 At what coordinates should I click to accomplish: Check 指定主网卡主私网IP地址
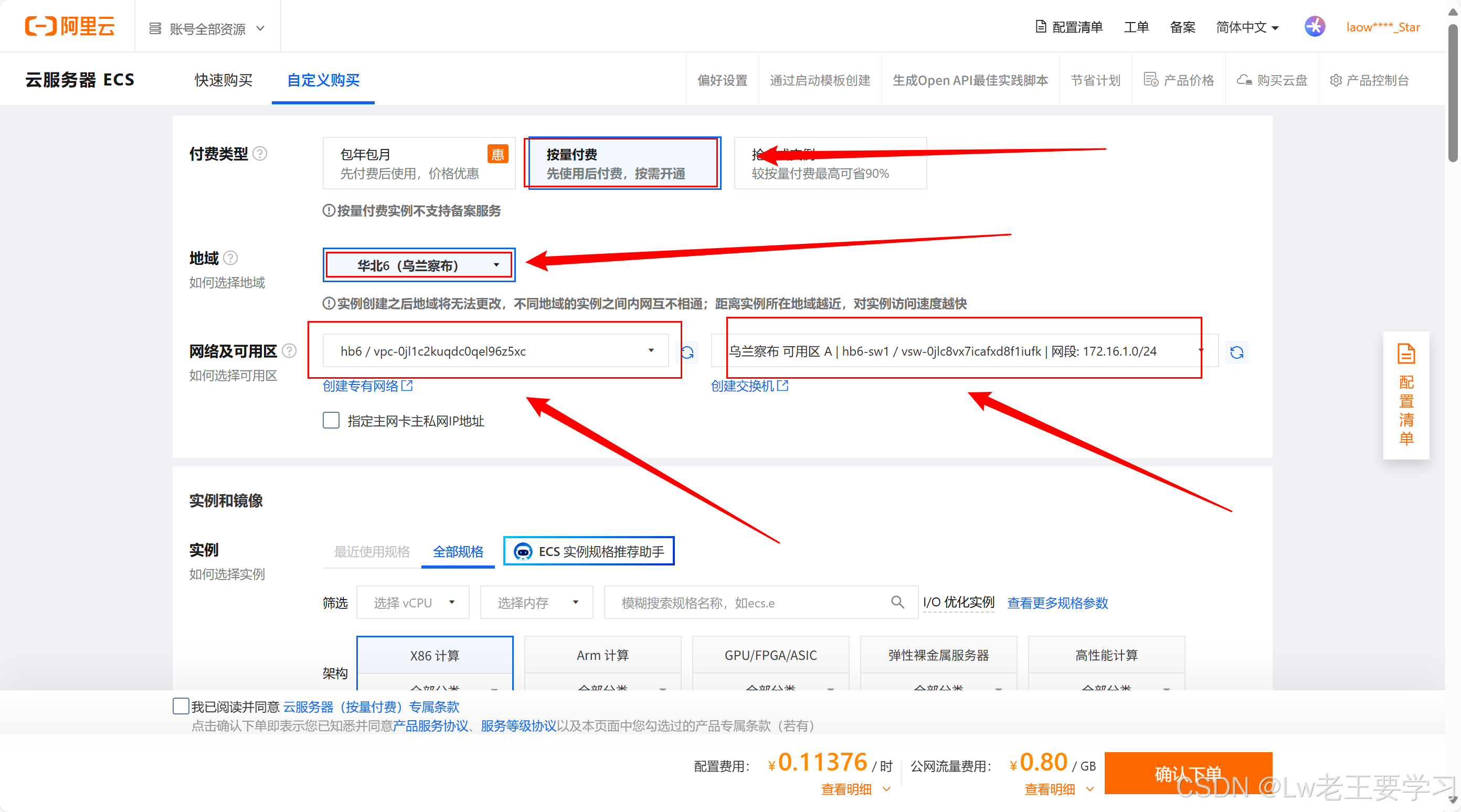click(x=331, y=420)
